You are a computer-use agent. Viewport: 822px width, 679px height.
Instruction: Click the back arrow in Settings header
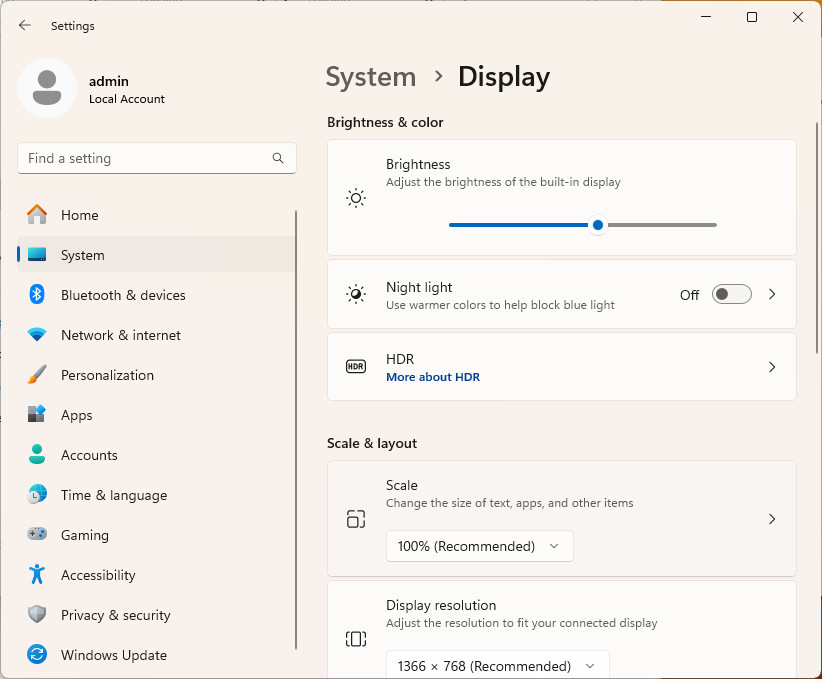point(25,25)
